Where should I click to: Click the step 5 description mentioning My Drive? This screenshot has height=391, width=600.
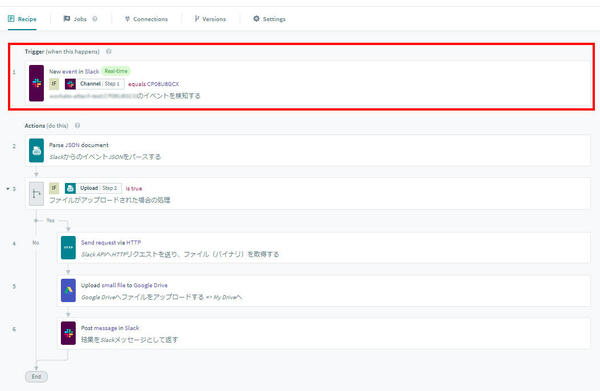pyautogui.click(x=161, y=297)
